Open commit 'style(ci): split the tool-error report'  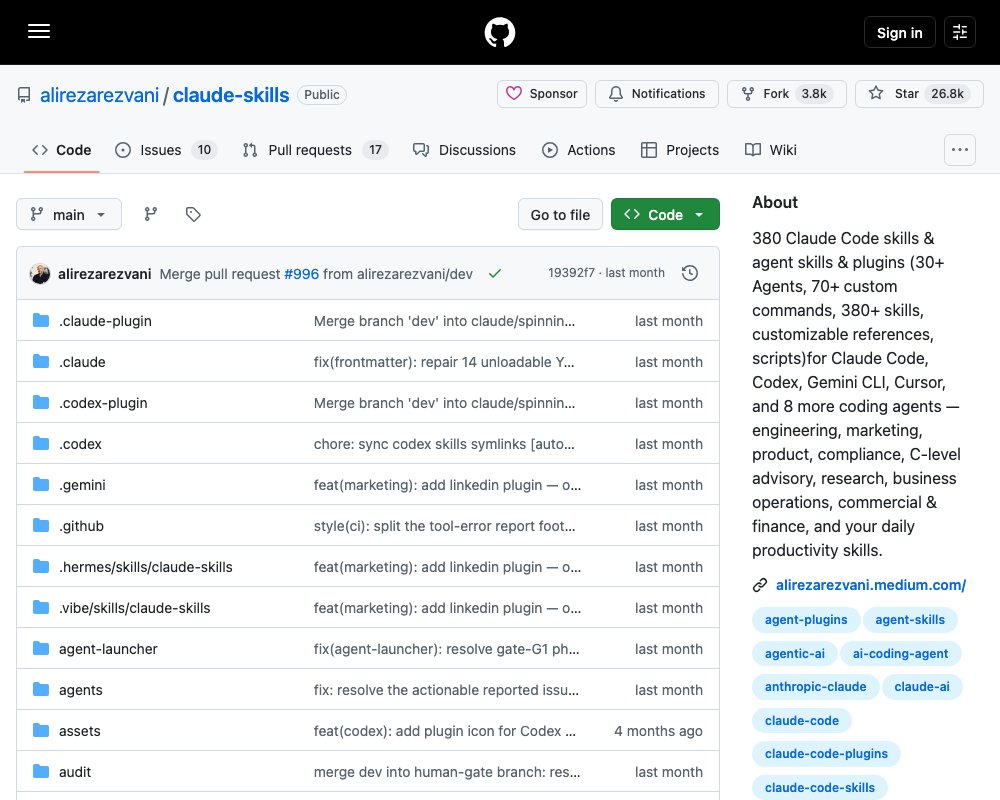[x=445, y=526]
